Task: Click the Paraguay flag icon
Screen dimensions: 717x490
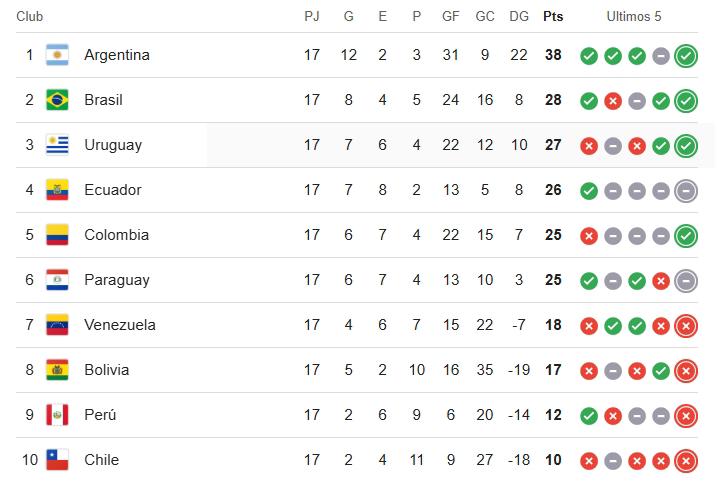Action: pyautogui.click(x=57, y=280)
